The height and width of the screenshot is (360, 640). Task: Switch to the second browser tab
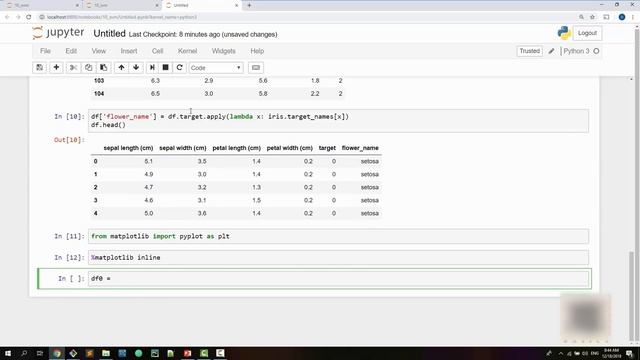(121, 5)
